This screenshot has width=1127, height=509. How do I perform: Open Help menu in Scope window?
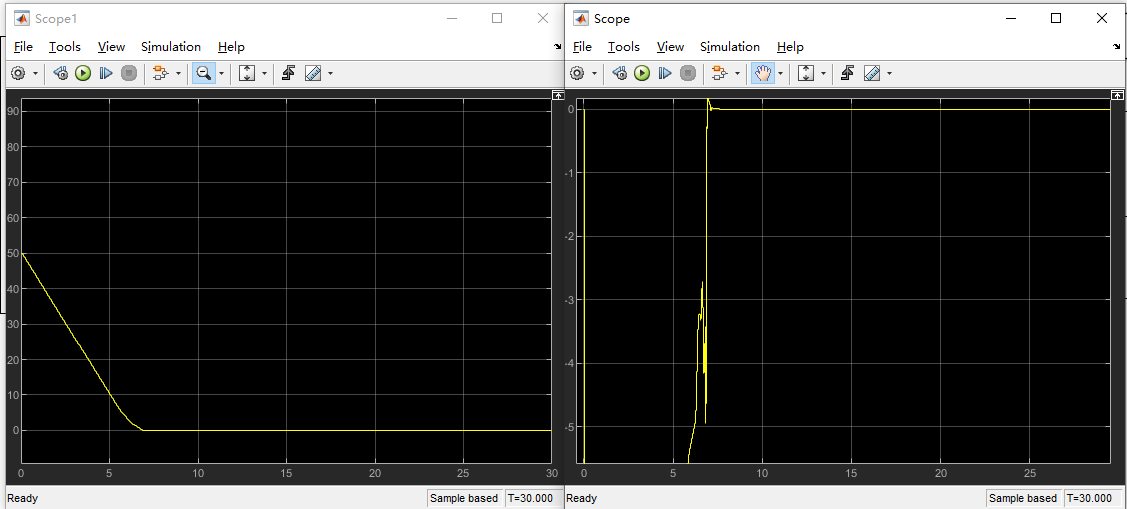click(791, 47)
